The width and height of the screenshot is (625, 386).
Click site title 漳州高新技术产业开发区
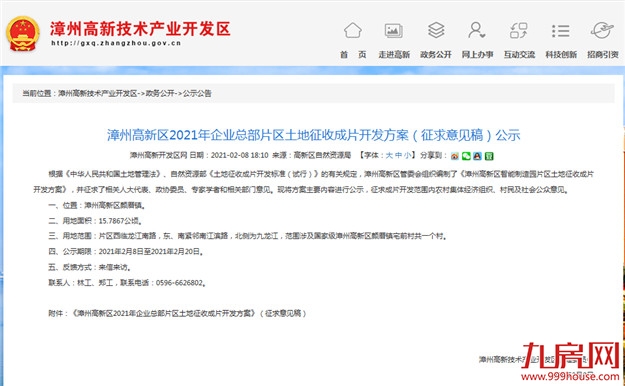click(x=140, y=29)
